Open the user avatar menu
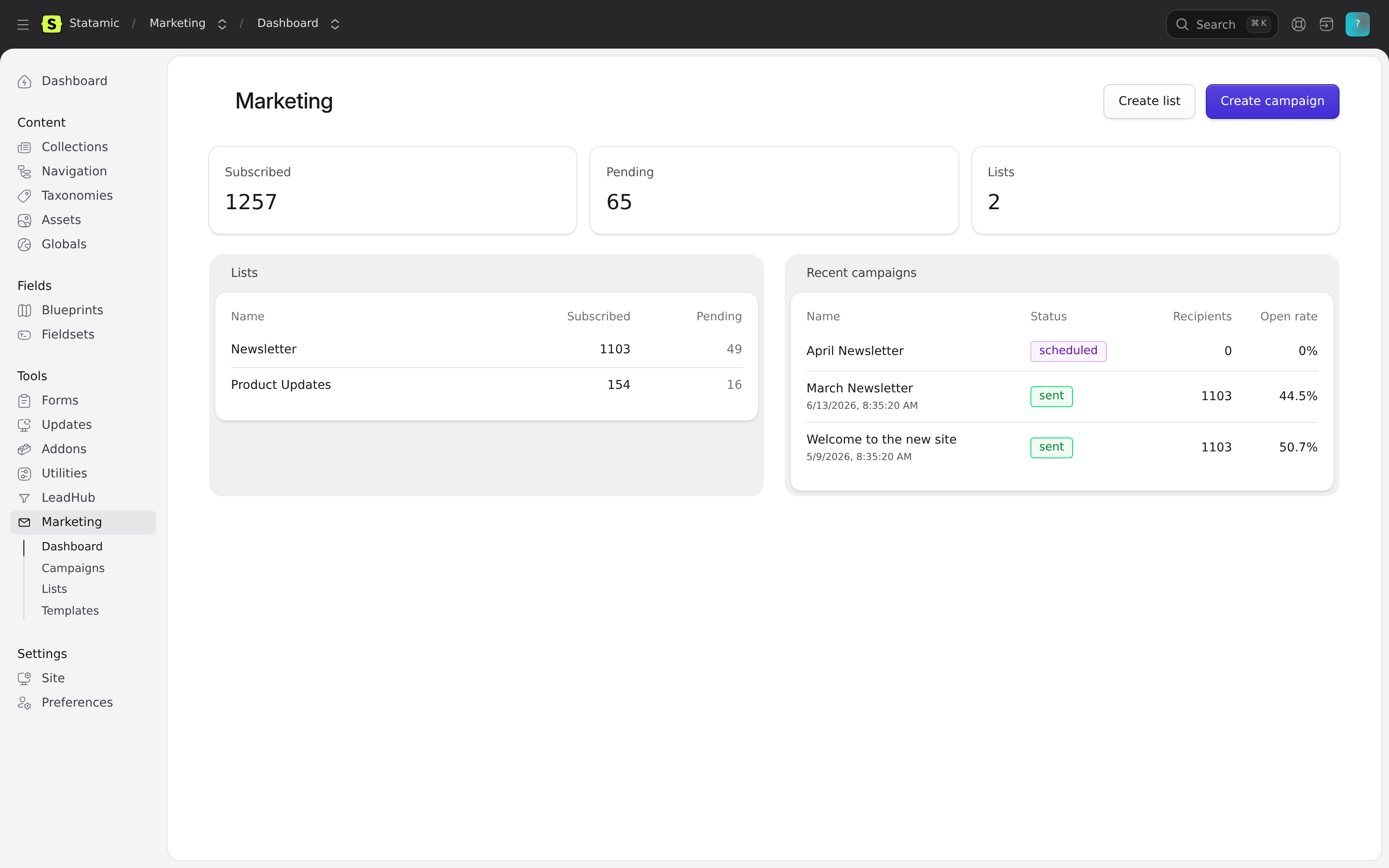Screen dimensions: 1389x868 (x=1357, y=24)
